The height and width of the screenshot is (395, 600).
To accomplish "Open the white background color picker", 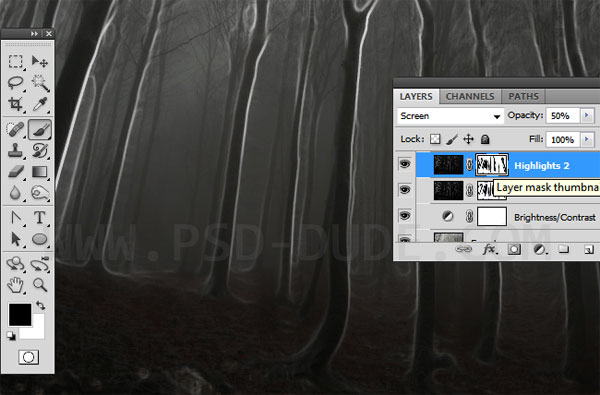I will click(x=38, y=331).
